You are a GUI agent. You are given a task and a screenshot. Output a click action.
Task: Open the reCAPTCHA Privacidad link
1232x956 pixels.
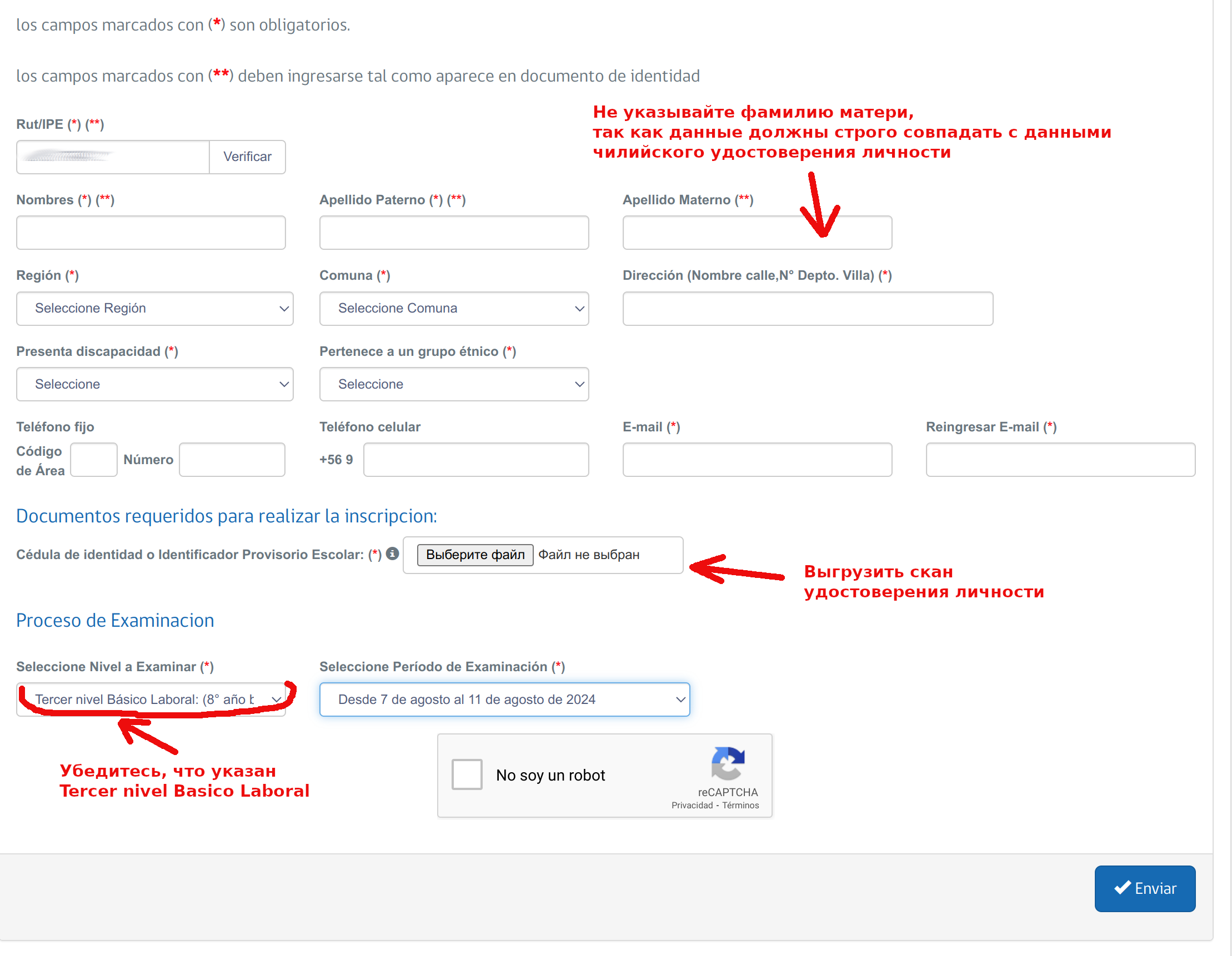pyautogui.click(x=692, y=806)
